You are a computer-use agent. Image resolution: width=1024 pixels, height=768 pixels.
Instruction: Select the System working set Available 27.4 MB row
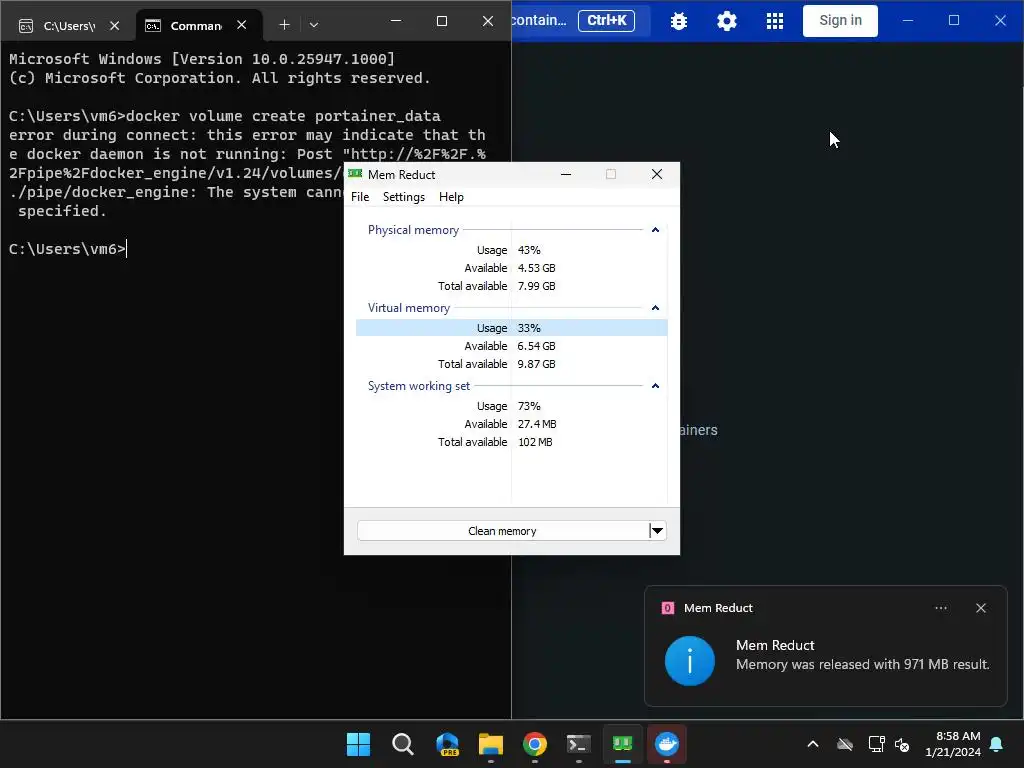(511, 424)
